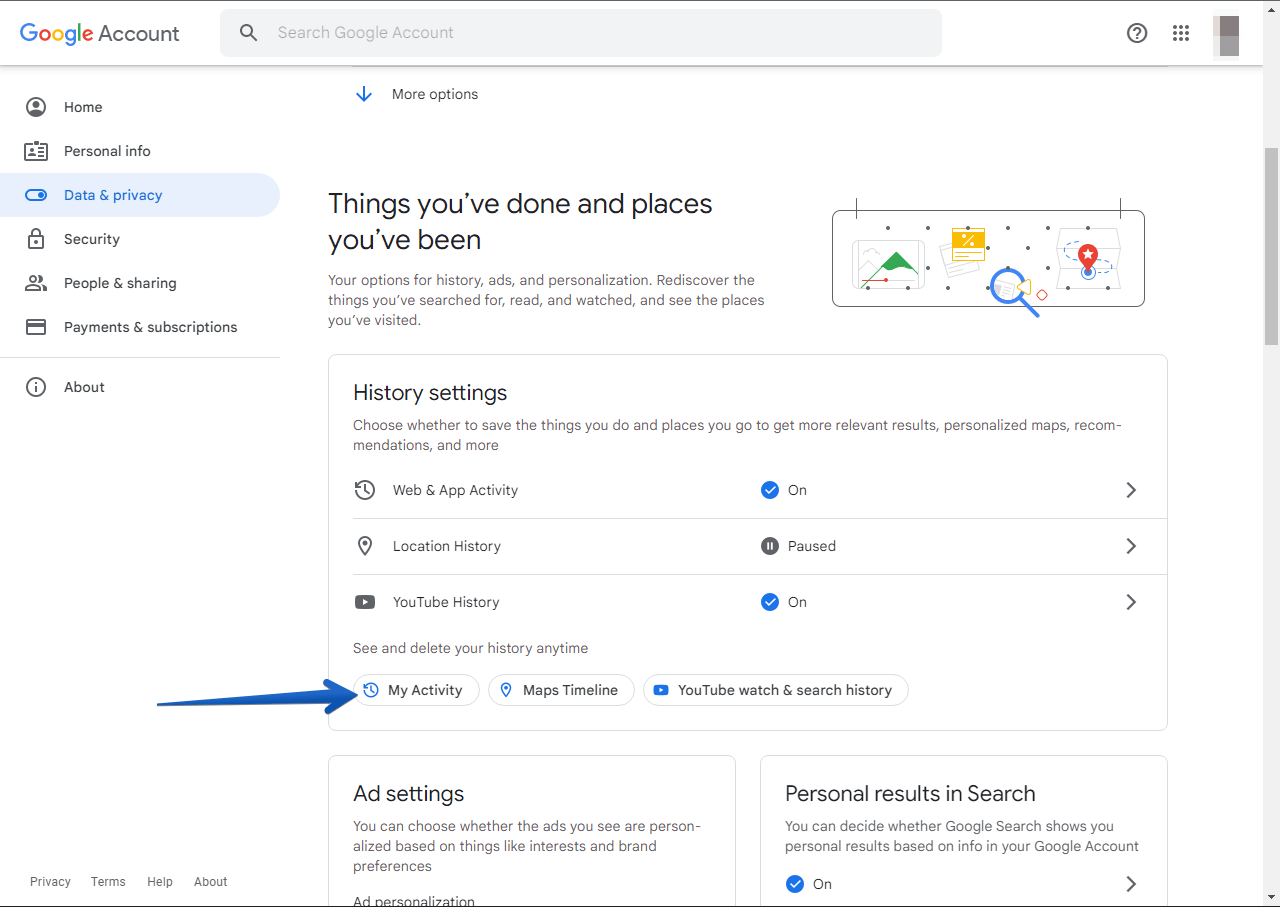Screen dimensions: 1280x907
Task: Open the Security sidebar tab
Action: coord(92,239)
